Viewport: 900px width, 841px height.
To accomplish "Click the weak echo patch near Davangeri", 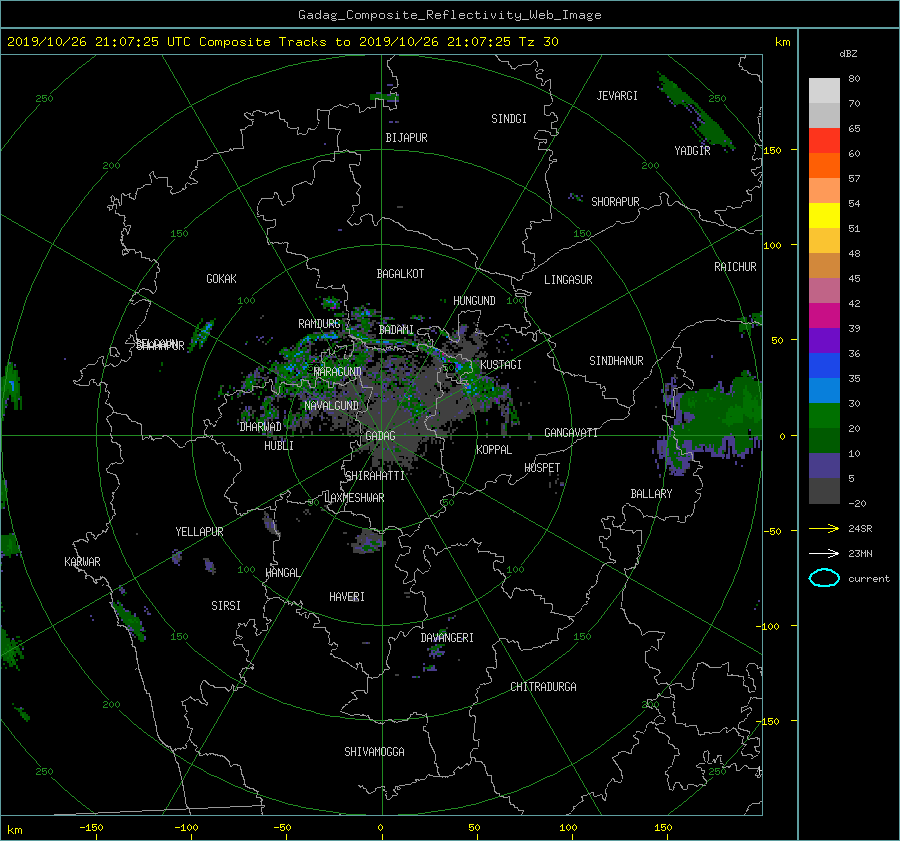I will point(436,650).
